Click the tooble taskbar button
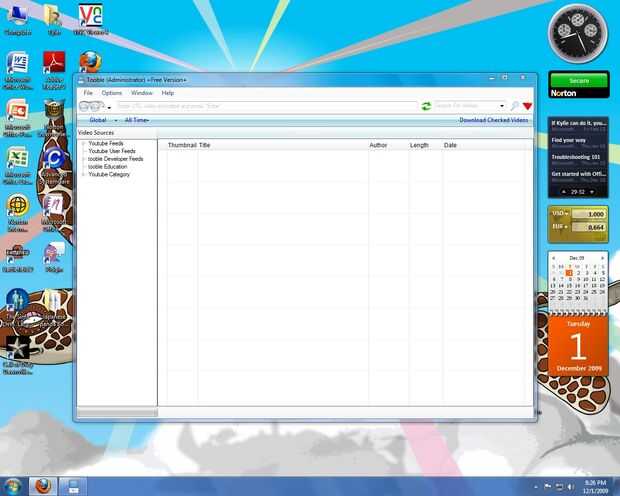 click(x=73, y=486)
